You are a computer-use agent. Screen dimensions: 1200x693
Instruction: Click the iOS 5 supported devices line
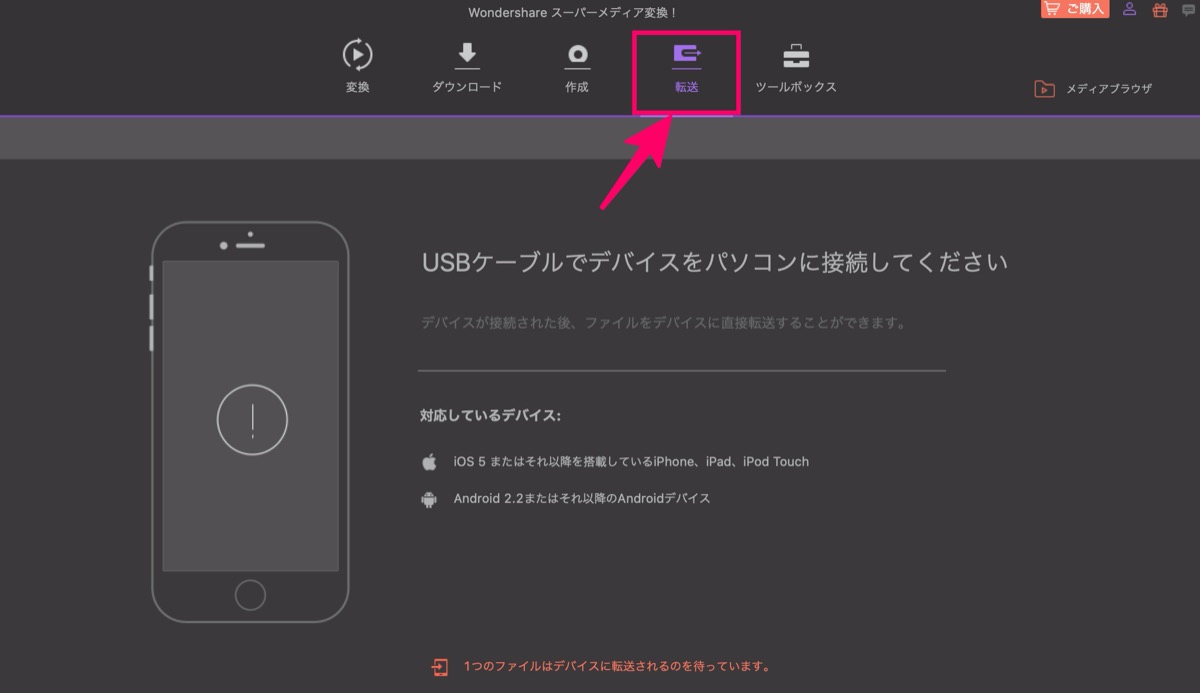pyautogui.click(x=631, y=462)
